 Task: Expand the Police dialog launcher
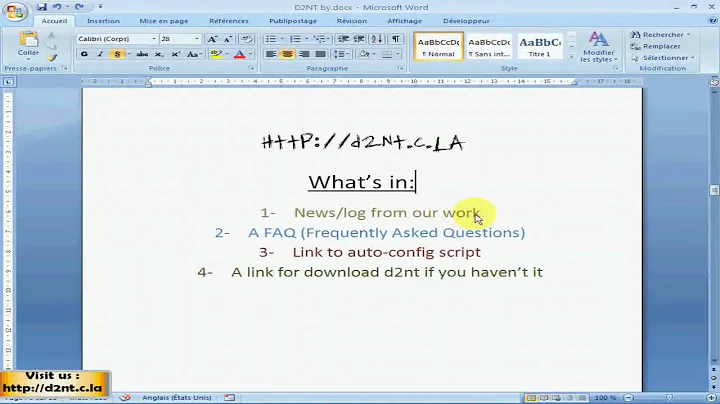[x=251, y=68]
